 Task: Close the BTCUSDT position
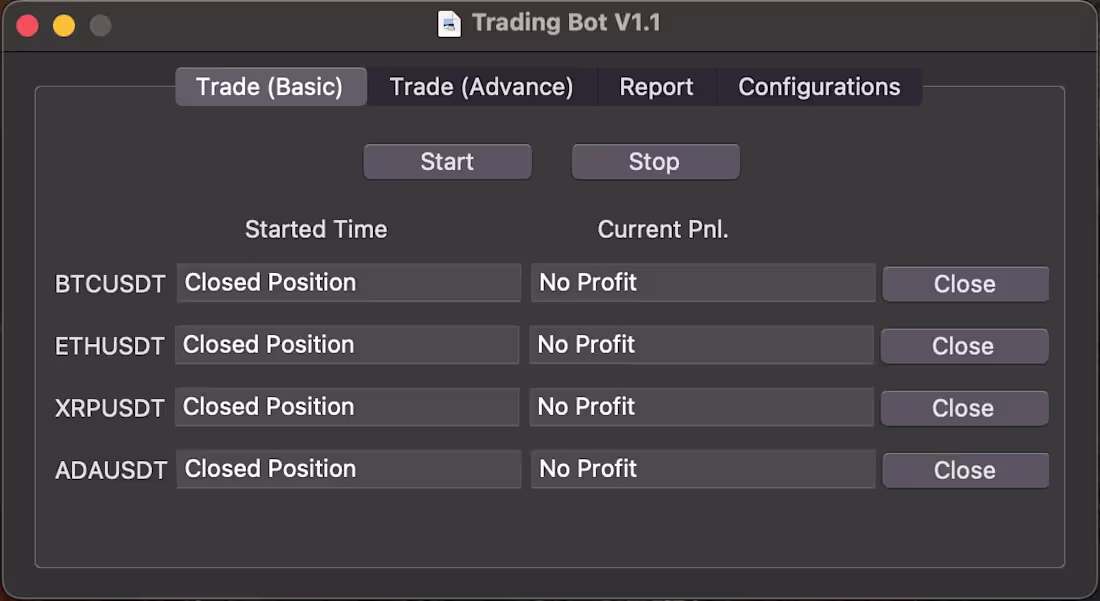pos(965,284)
